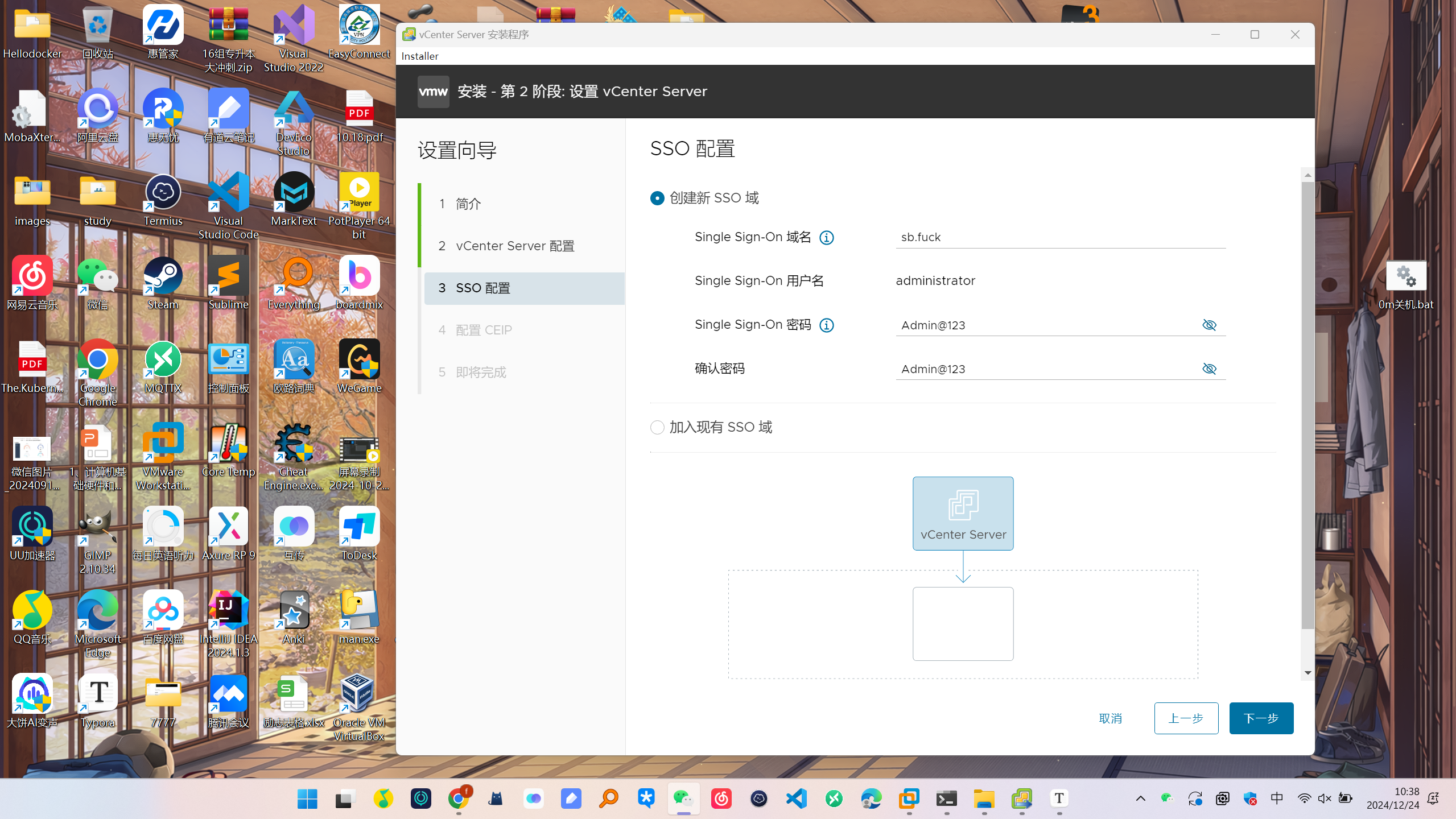Open the Windows Start button

(x=307, y=799)
